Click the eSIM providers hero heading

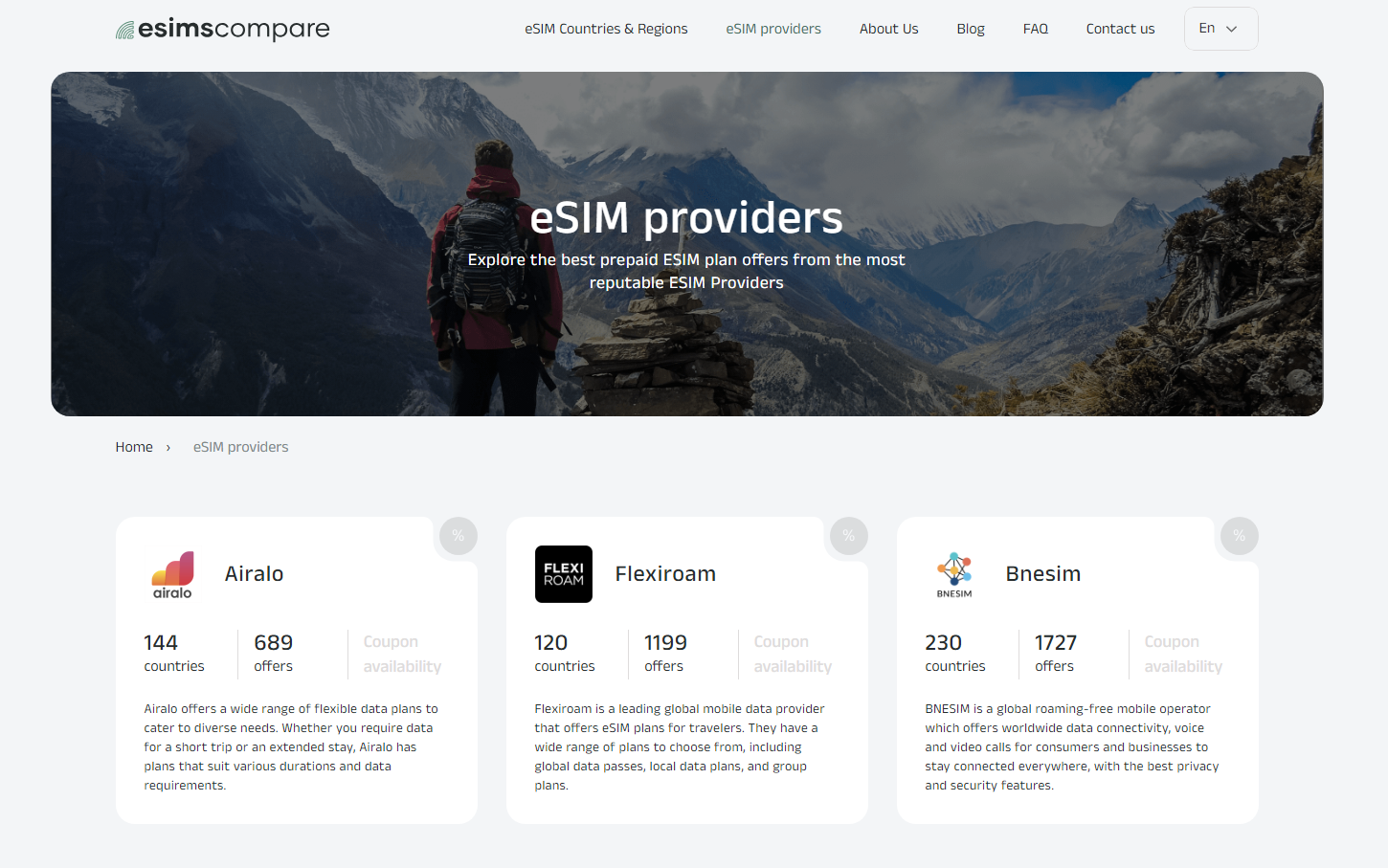click(686, 217)
